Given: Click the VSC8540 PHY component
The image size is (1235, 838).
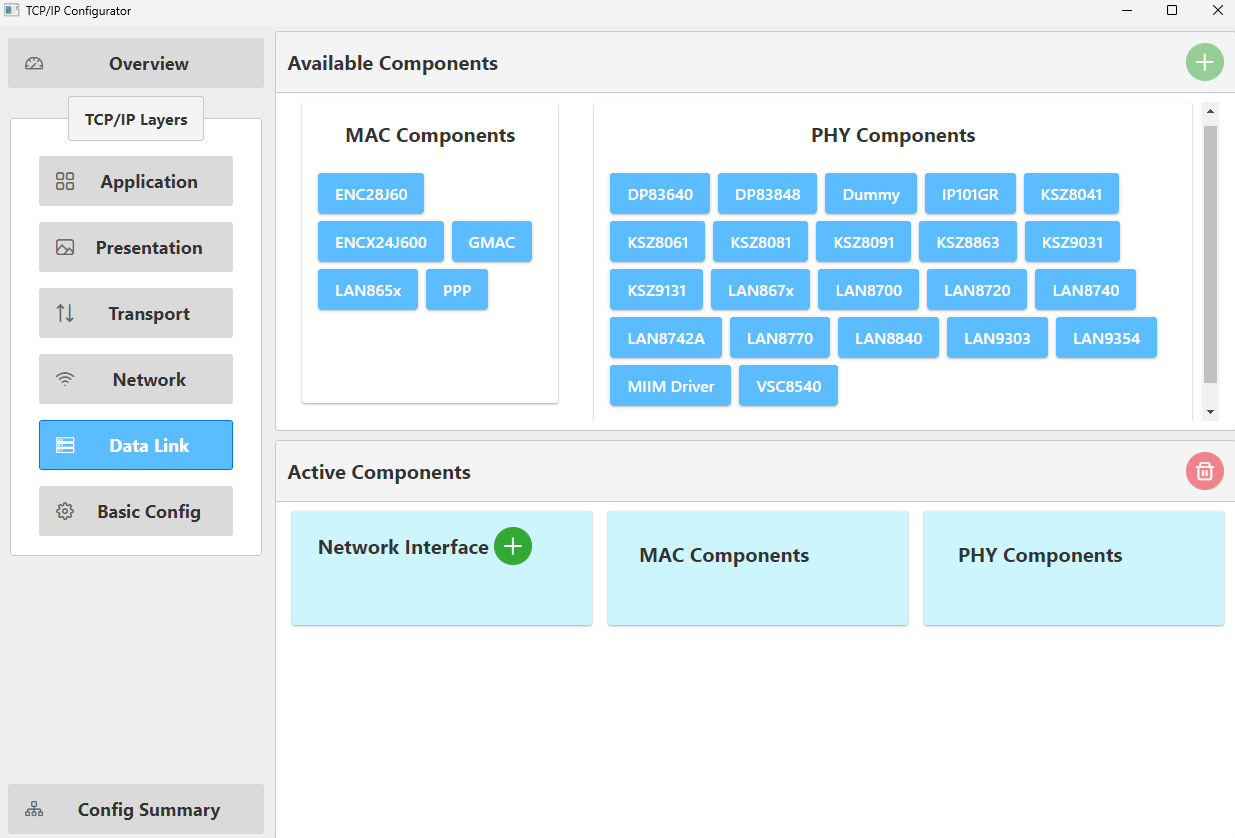Looking at the screenshot, I should point(788,386).
